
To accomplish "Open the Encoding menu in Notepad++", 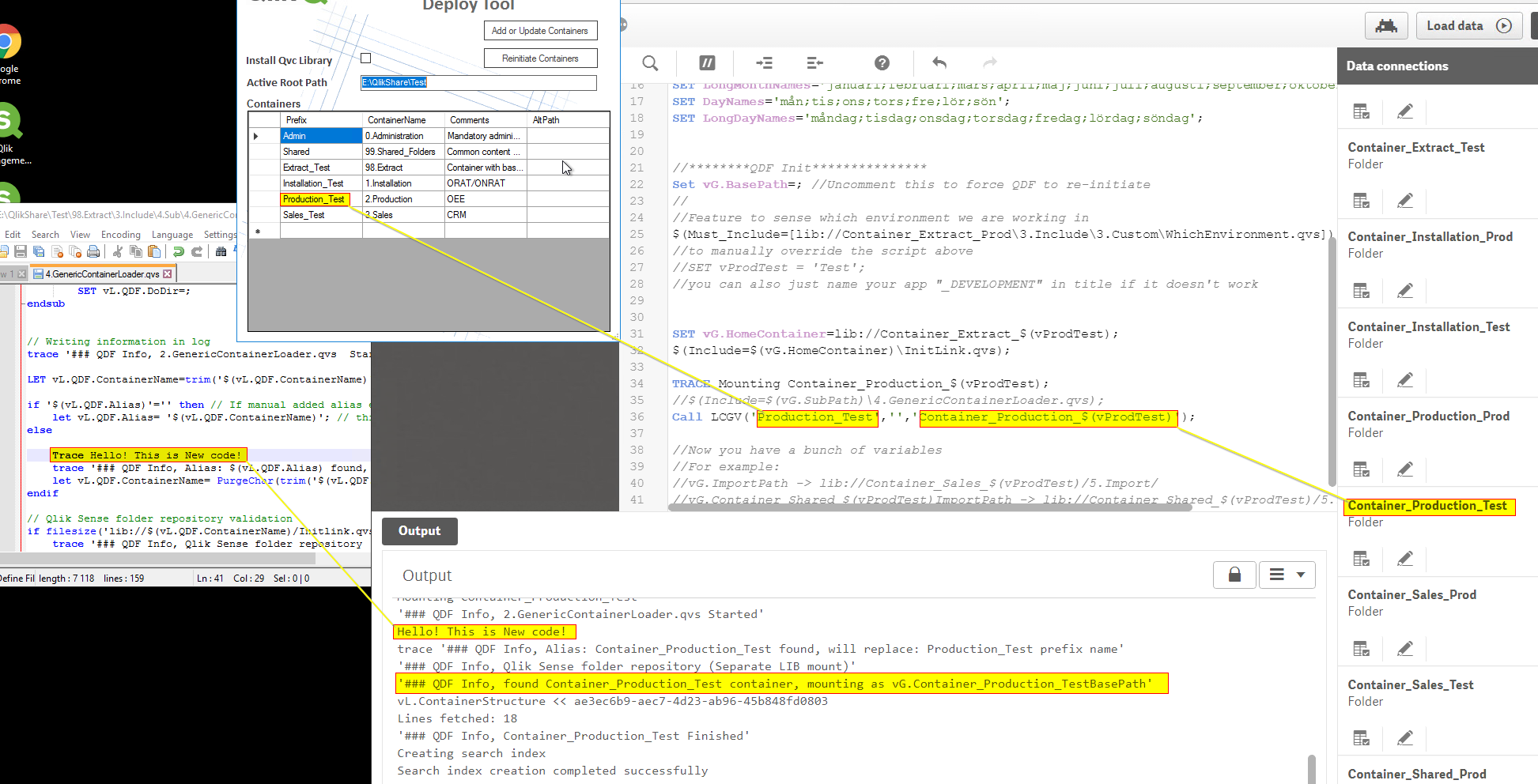I will 120,235.
